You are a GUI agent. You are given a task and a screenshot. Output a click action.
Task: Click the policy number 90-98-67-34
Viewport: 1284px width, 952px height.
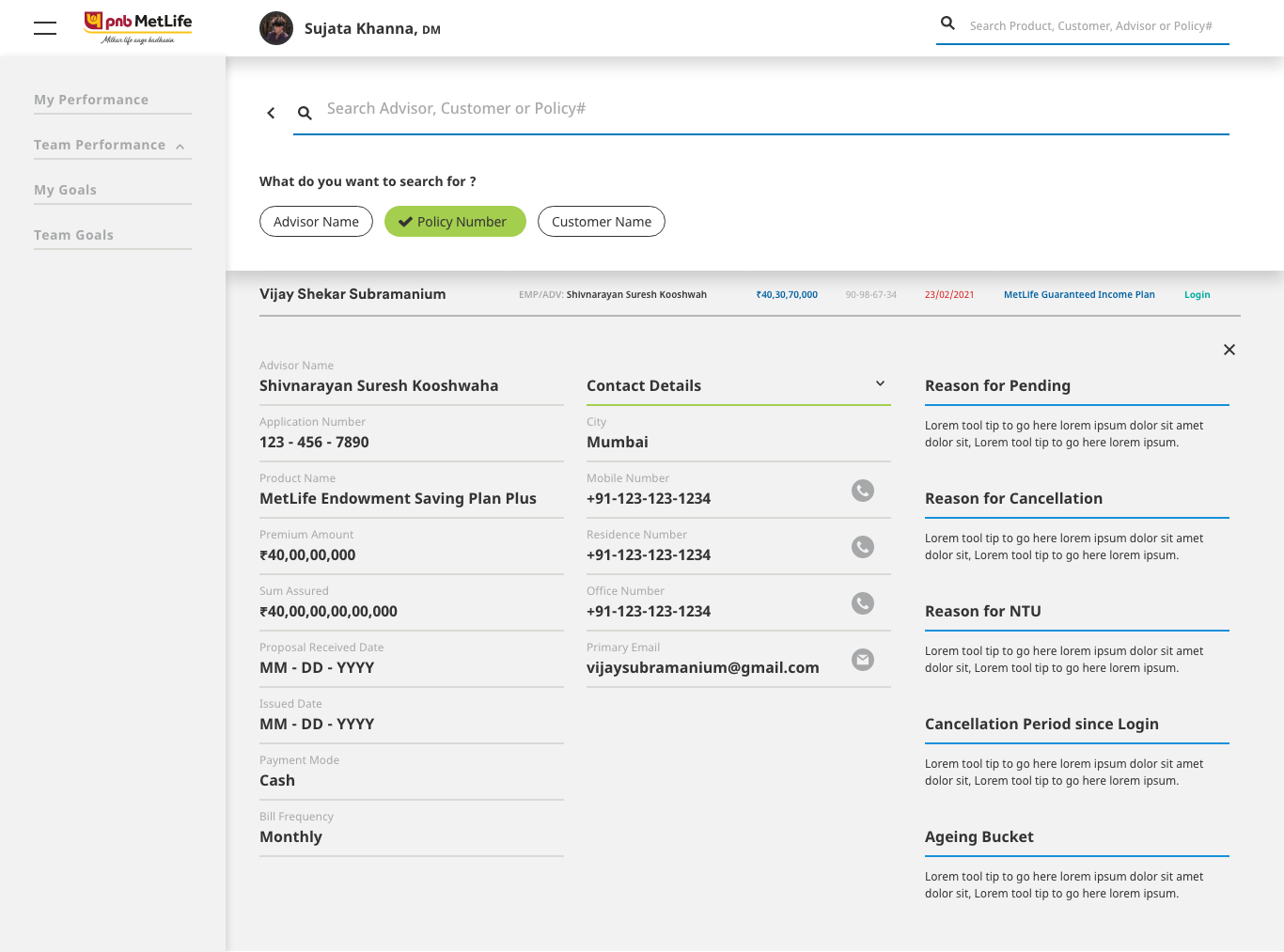(871, 295)
